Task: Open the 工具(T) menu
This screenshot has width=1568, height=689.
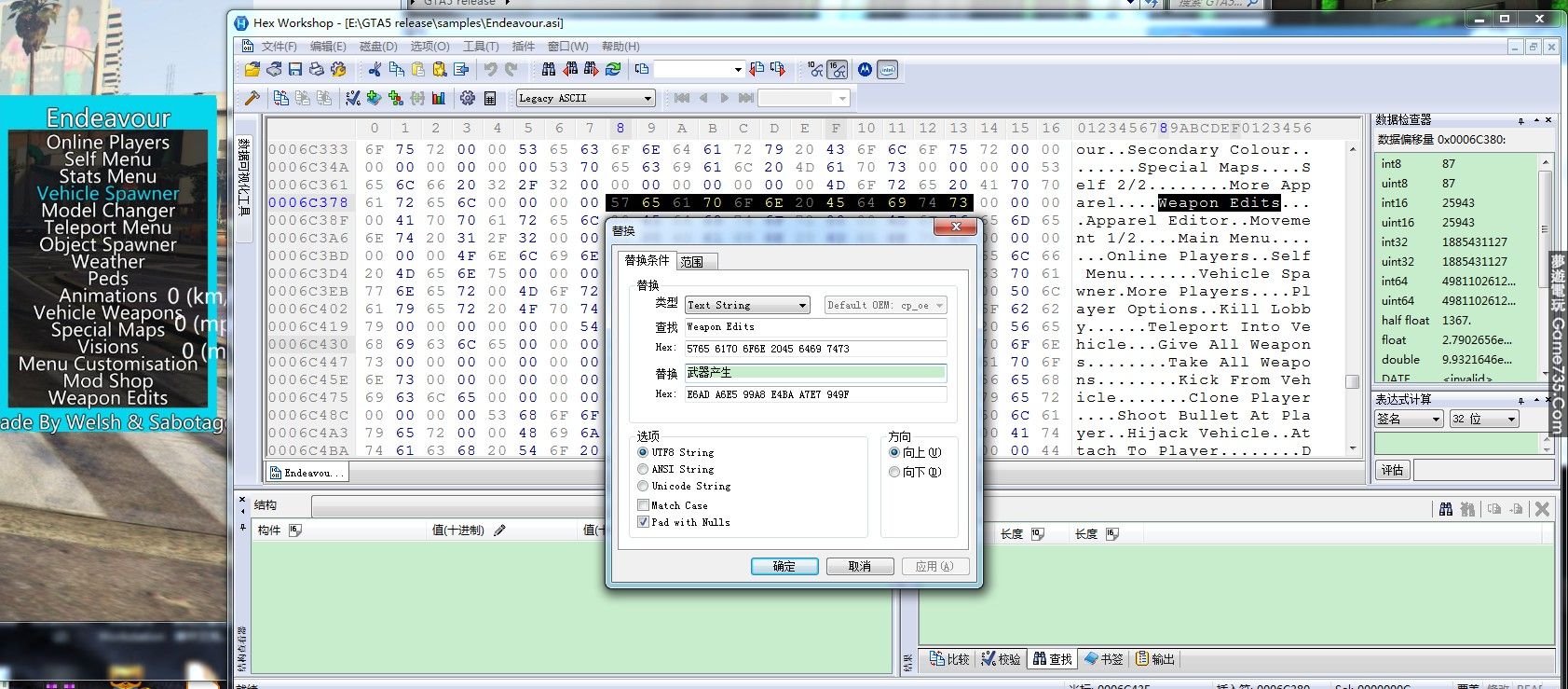Action: (481, 47)
